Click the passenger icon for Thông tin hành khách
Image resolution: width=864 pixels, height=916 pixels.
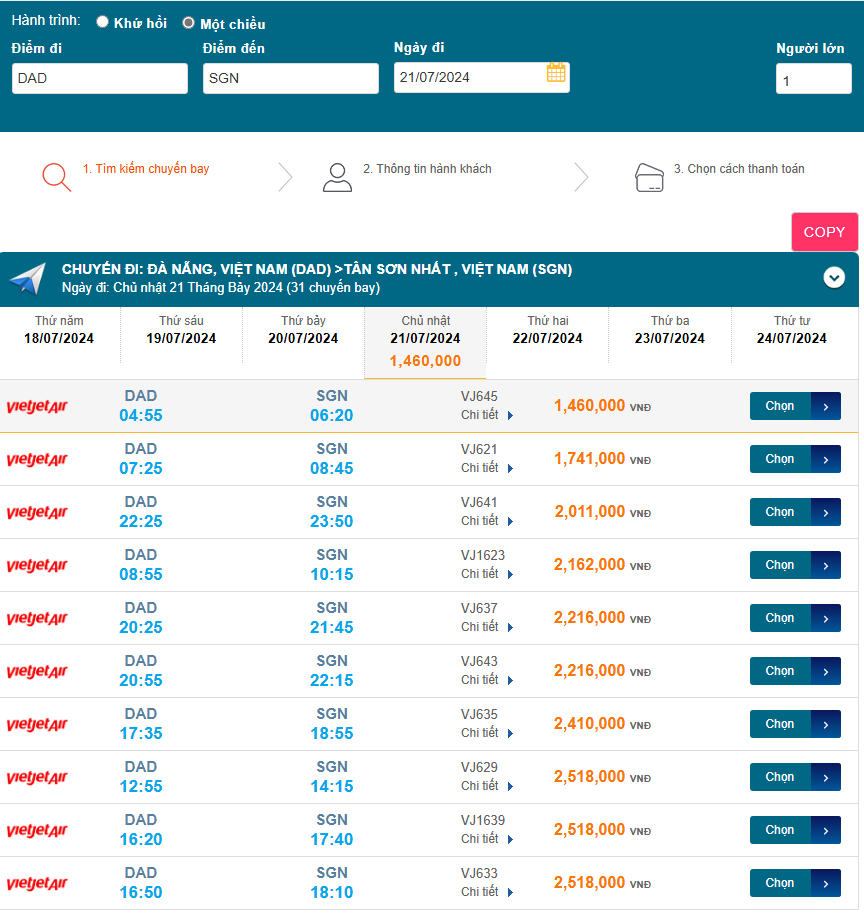click(337, 177)
